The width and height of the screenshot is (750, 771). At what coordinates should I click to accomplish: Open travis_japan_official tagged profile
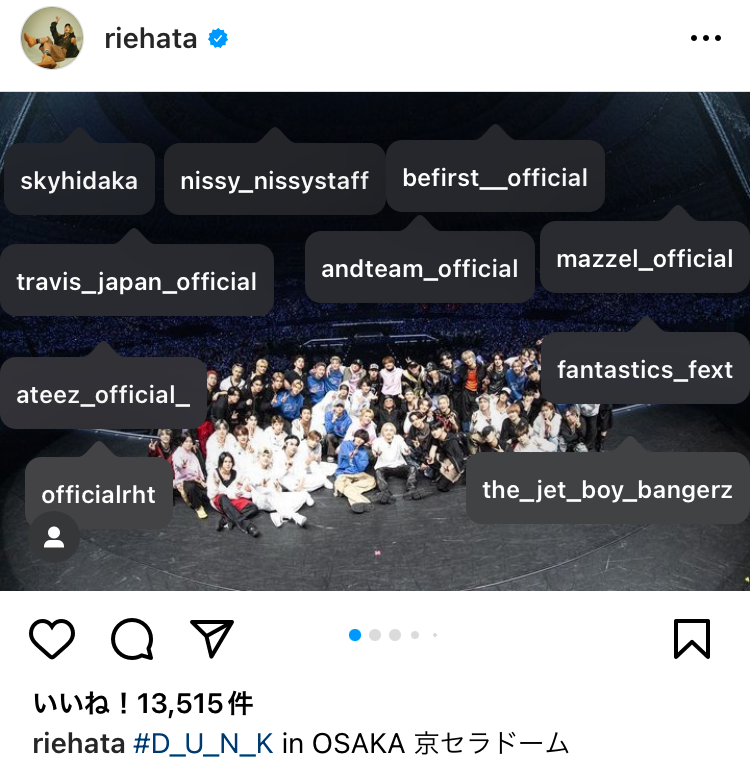tap(137, 281)
